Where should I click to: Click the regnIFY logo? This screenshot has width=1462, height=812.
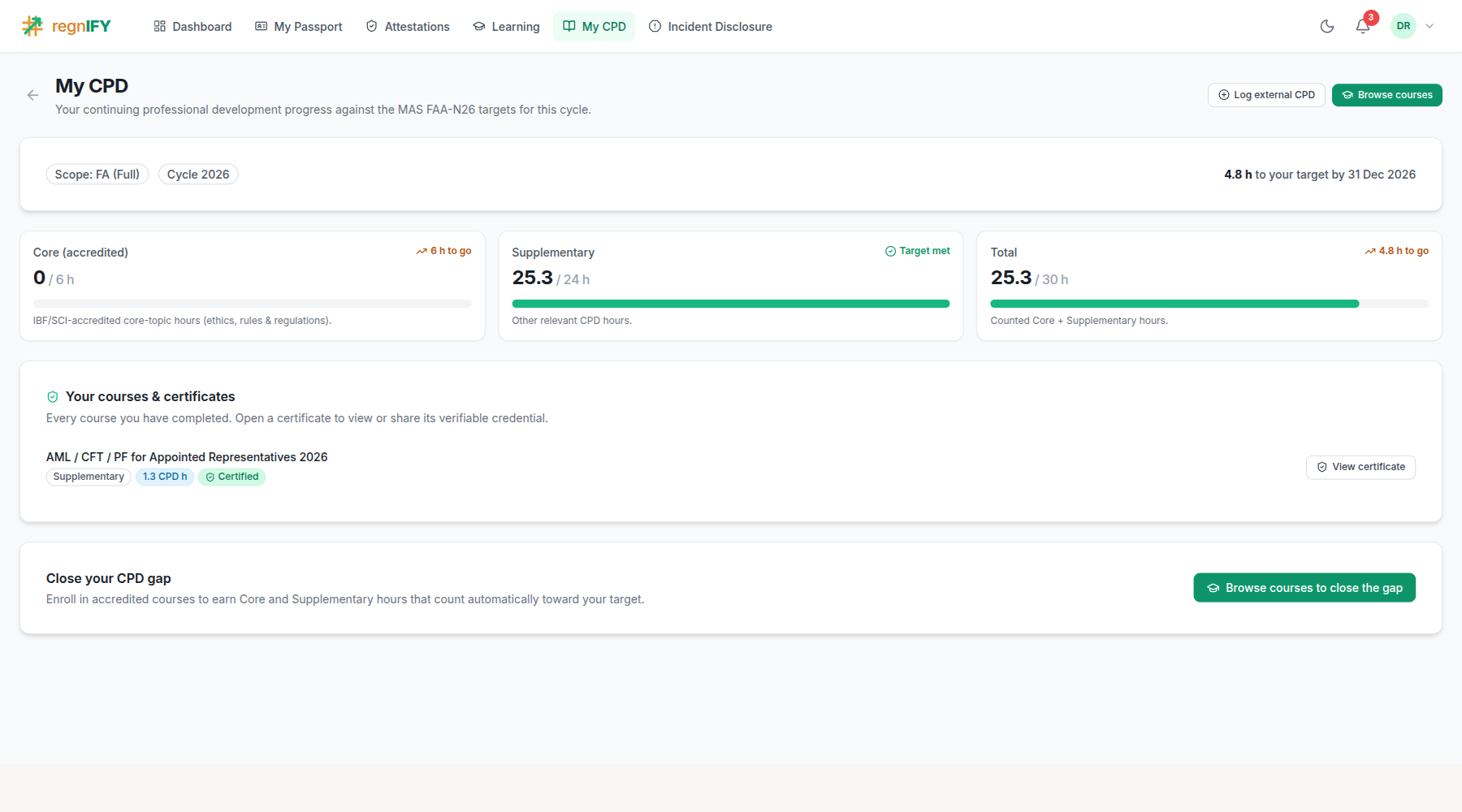point(67,26)
